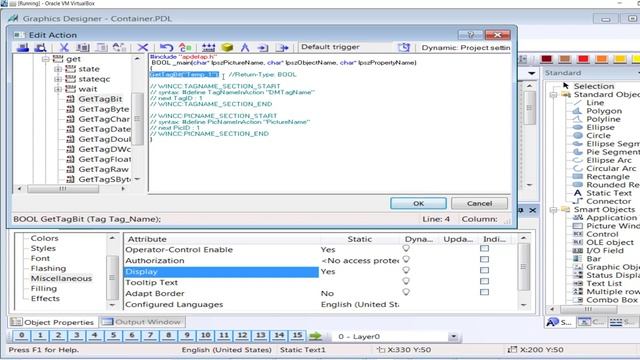Viewport: 640px width, 360px height.
Task: Toggle Indirect checkbox for Tooltip Text
Action: (484, 281)
